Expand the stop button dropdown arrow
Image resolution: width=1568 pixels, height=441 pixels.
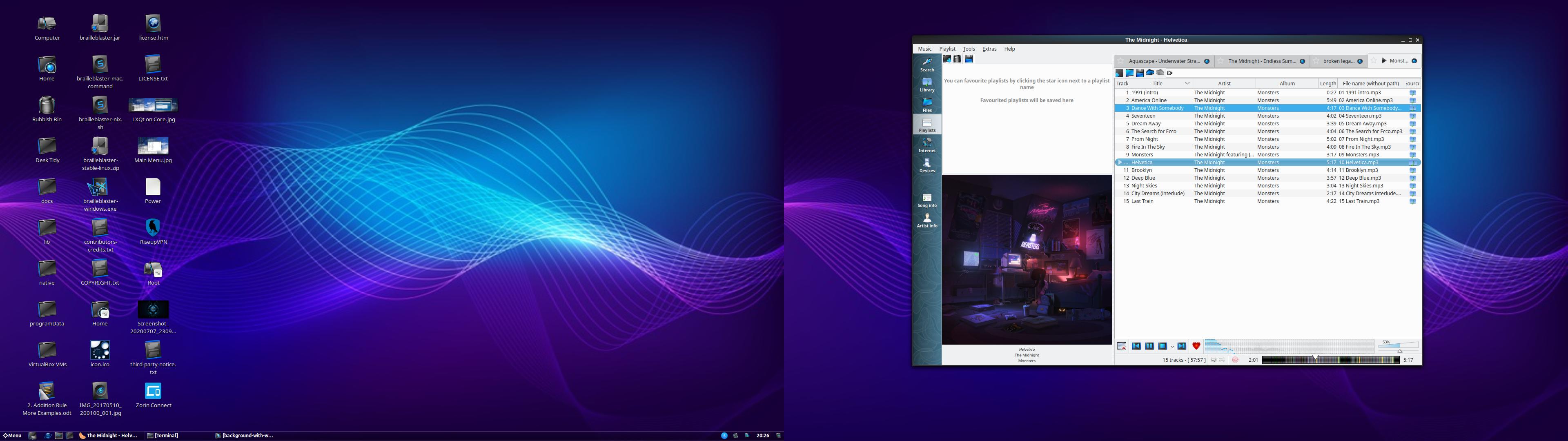click(1172, 347)
